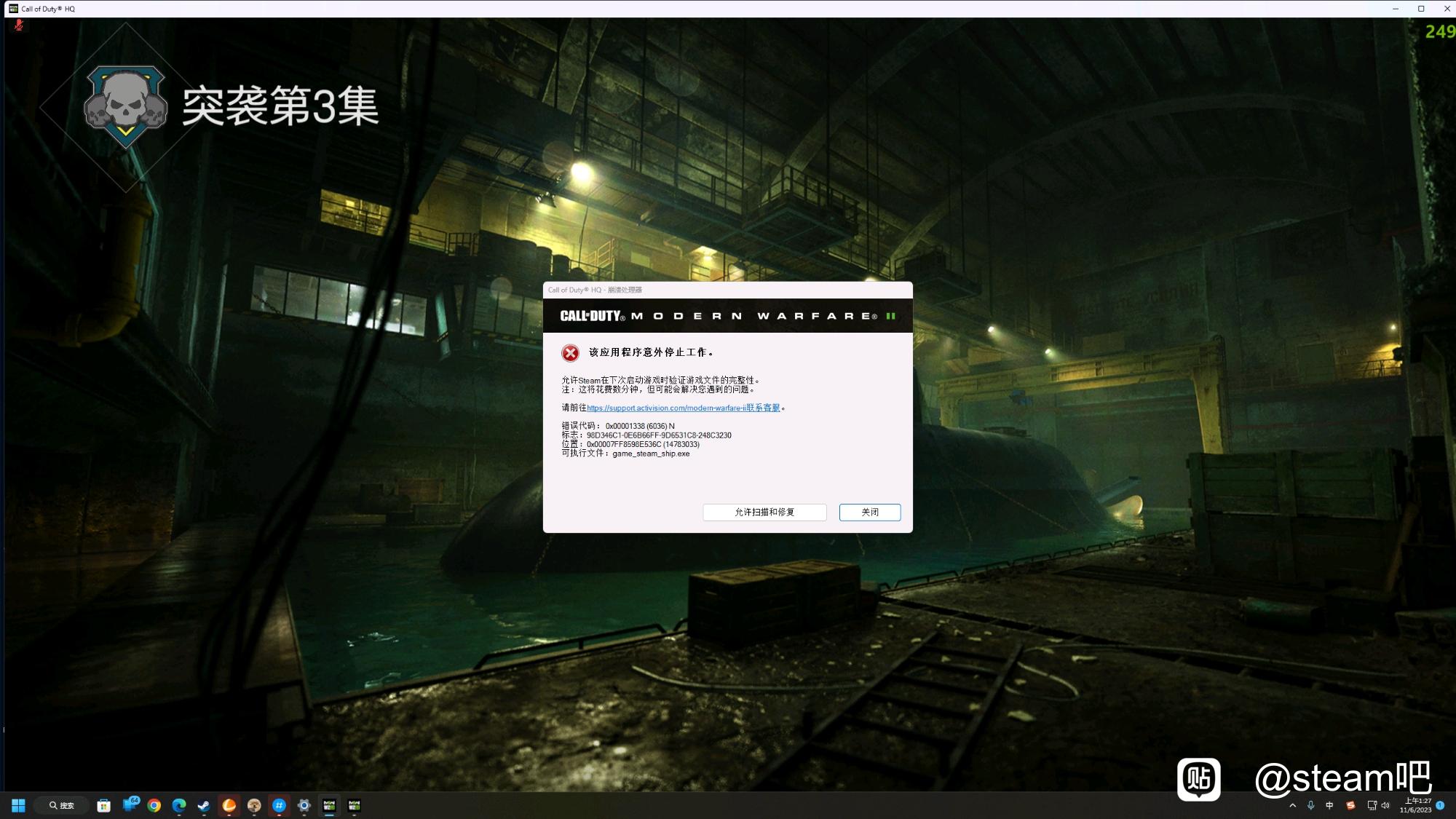The image size is (1456, 819).
Task: Click the red muted microphone indicator
Action: click(x=19, y=25)
